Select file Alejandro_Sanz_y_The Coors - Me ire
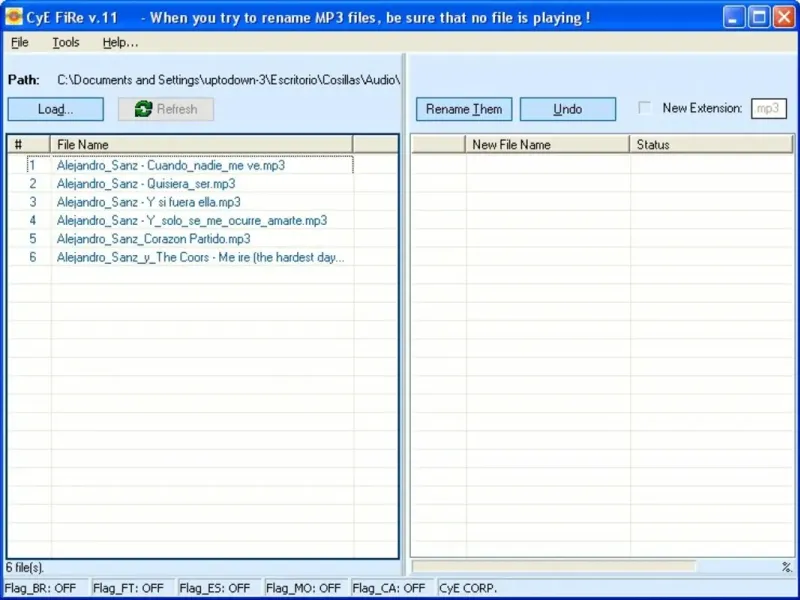The width and height of the screenshot is (800, 600). (201, 257)
